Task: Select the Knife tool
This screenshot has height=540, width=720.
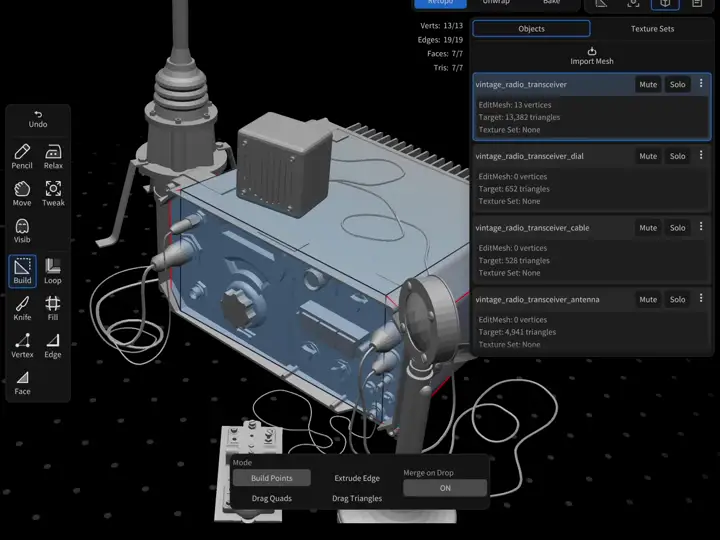Action: 22,309
